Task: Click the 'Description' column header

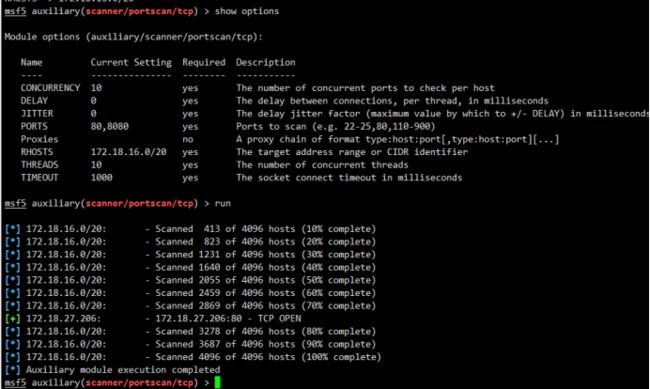Action: [x=266, y=62]
